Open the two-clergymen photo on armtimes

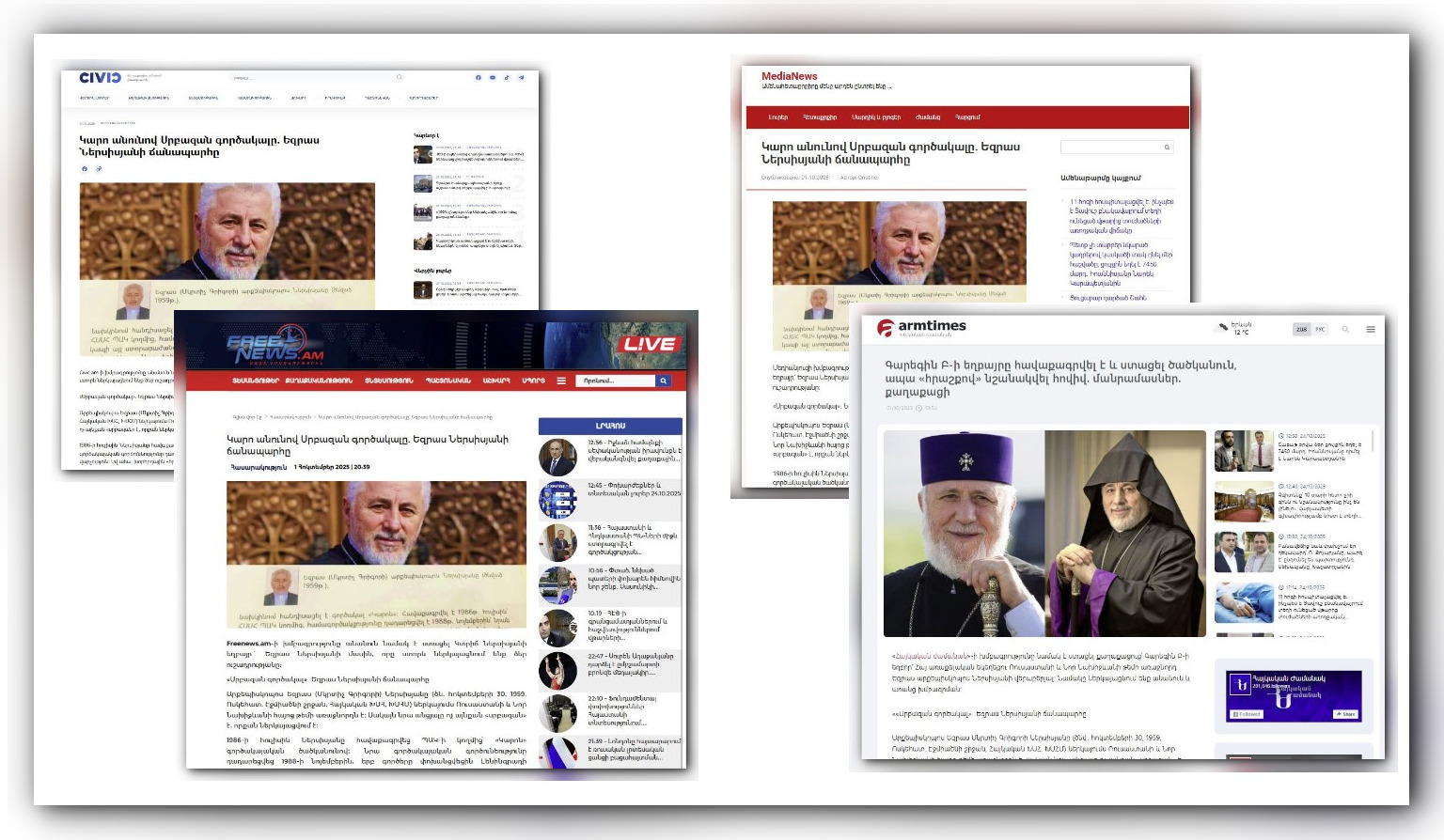1044,533
